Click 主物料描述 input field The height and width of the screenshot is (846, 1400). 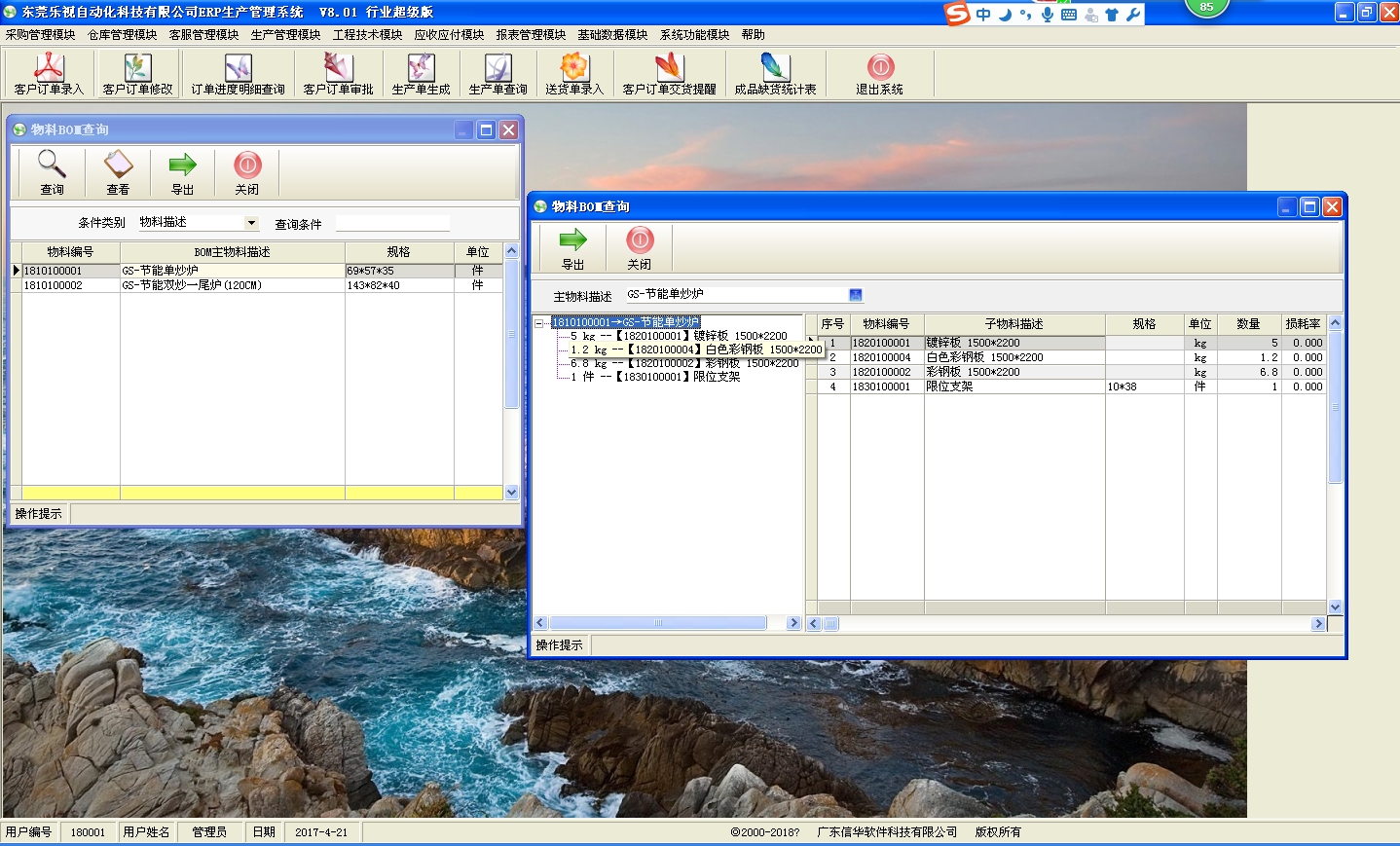736,294
